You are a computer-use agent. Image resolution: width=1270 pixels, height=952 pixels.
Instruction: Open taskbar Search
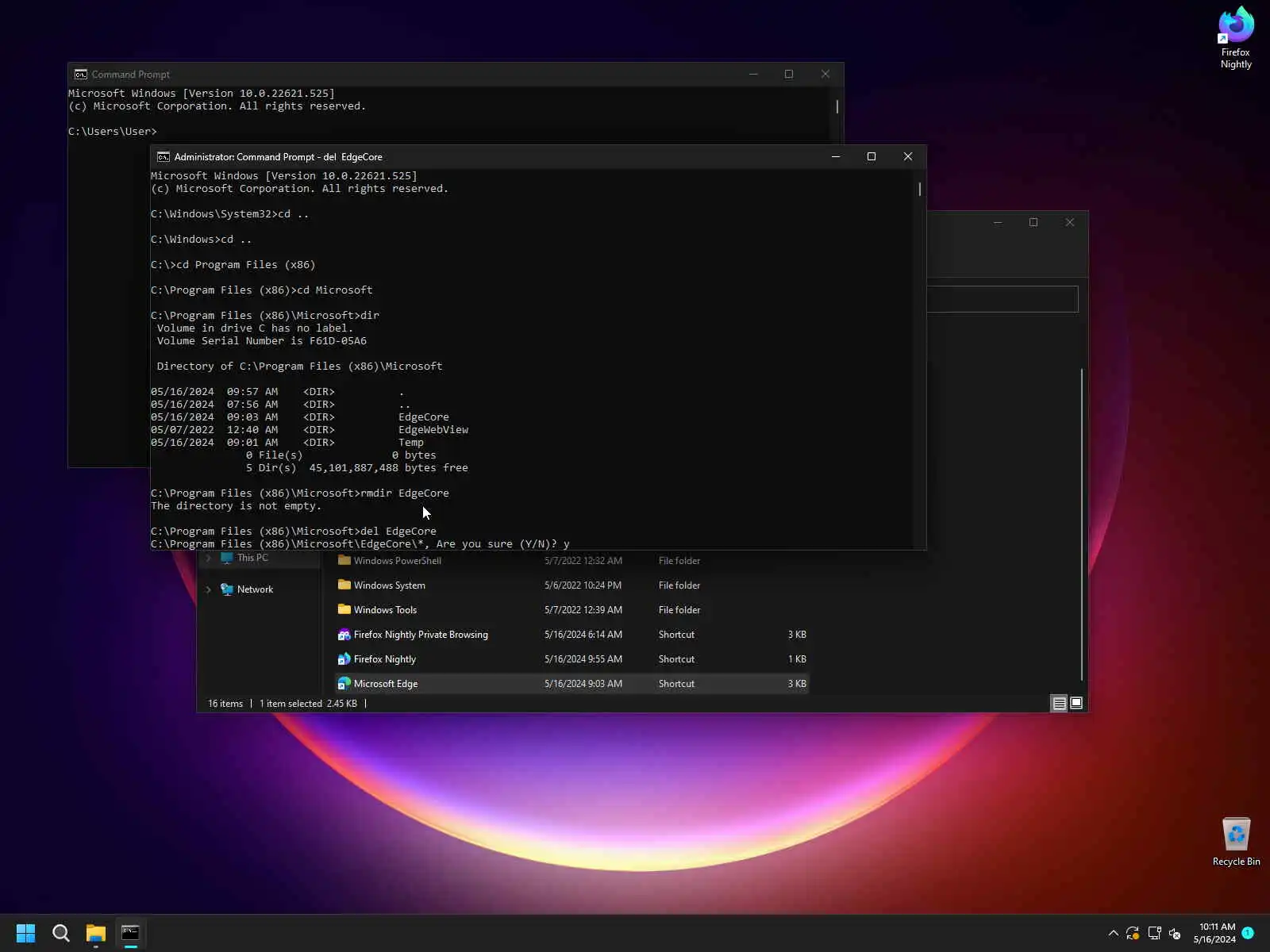[60, 933]
